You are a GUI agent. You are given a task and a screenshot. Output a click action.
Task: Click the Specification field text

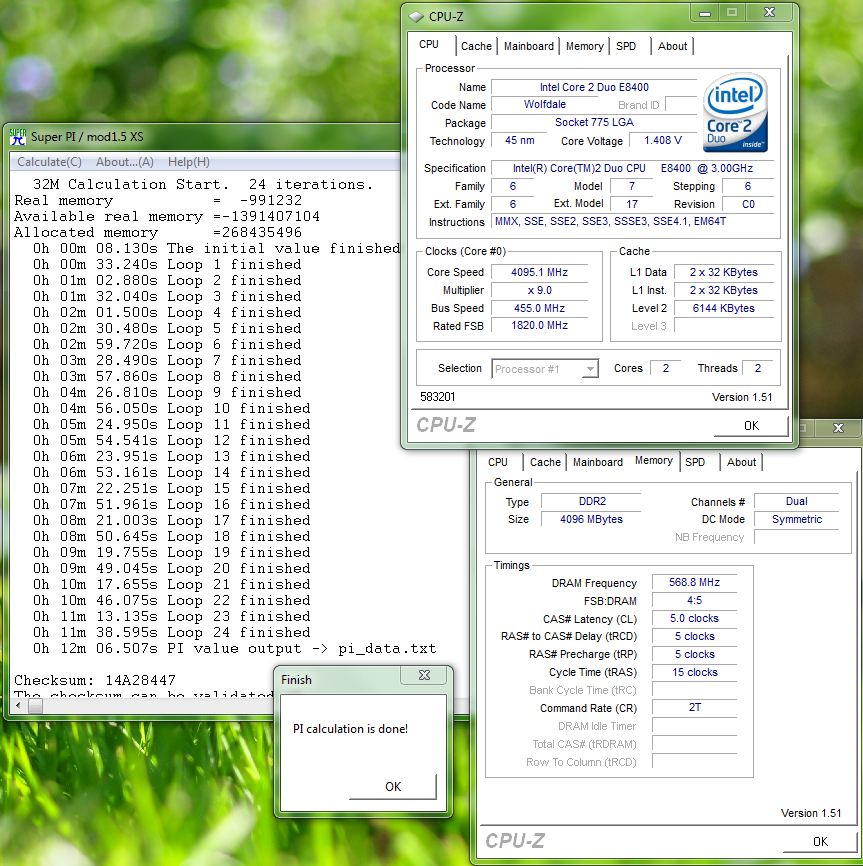pyautogui.click(x=633, y=168)
